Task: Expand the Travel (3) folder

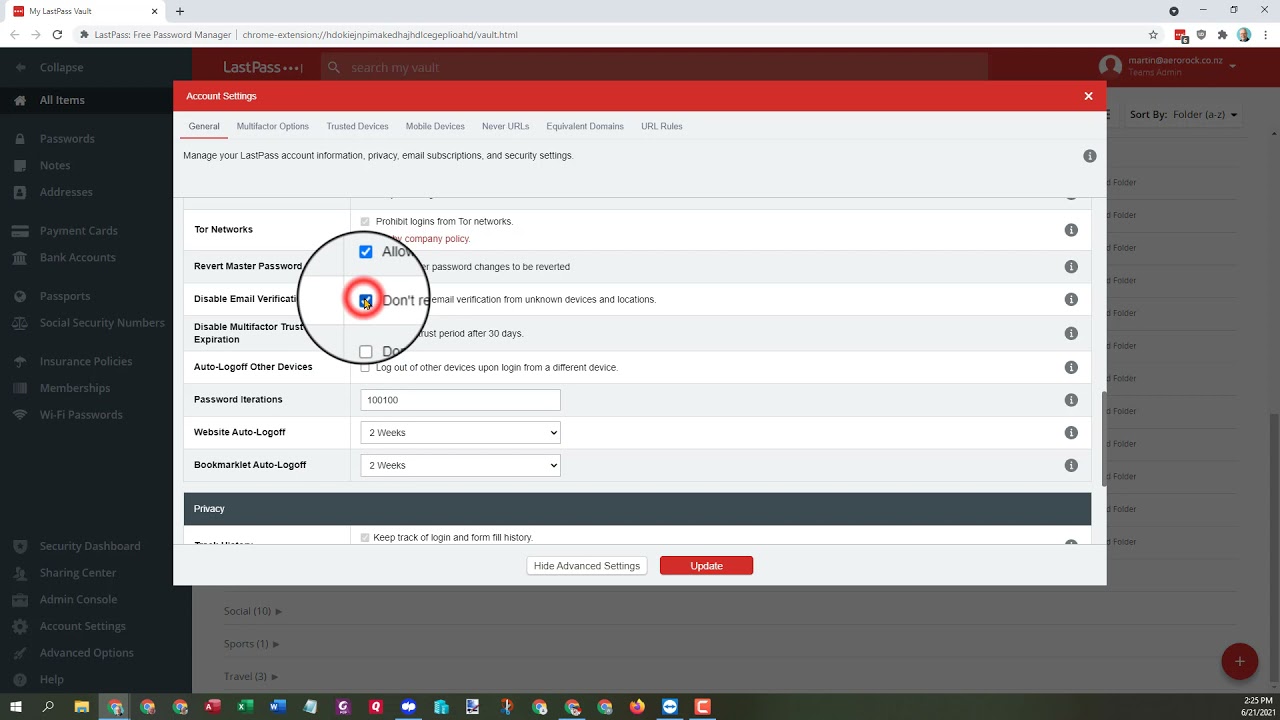Action: pos(251,676)
